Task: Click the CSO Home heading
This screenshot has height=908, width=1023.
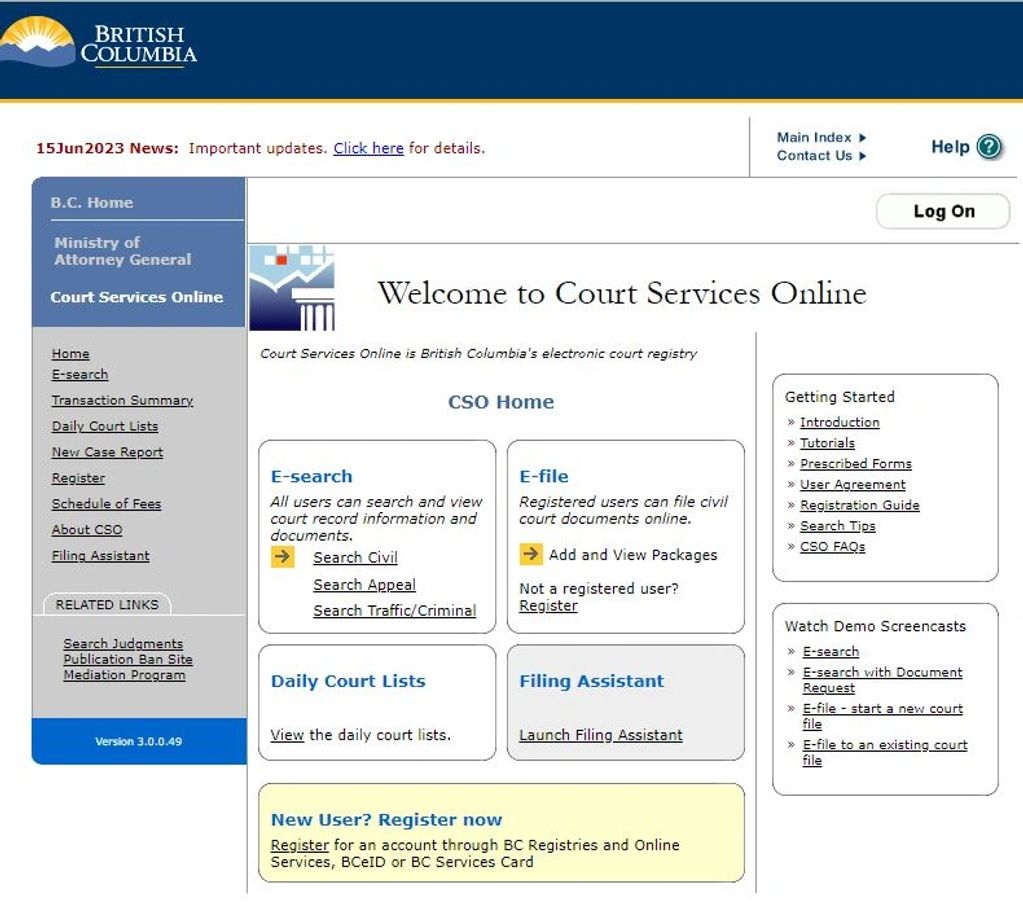Action: [500, 402]
